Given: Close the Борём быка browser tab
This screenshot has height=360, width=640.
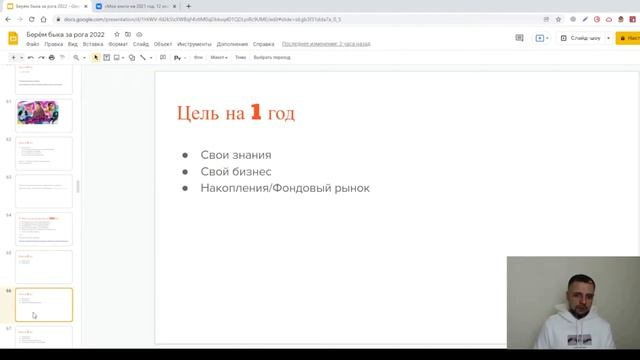Looking at the screenshot, I should click(x=86, y=7).
